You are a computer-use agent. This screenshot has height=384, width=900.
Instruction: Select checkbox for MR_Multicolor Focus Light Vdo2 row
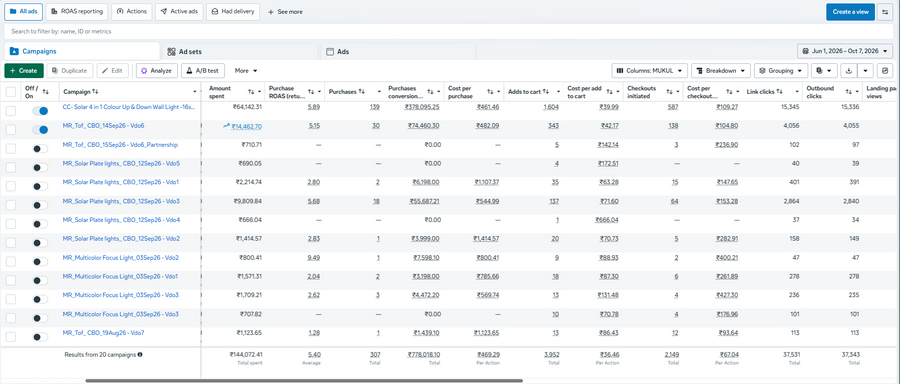11,261
